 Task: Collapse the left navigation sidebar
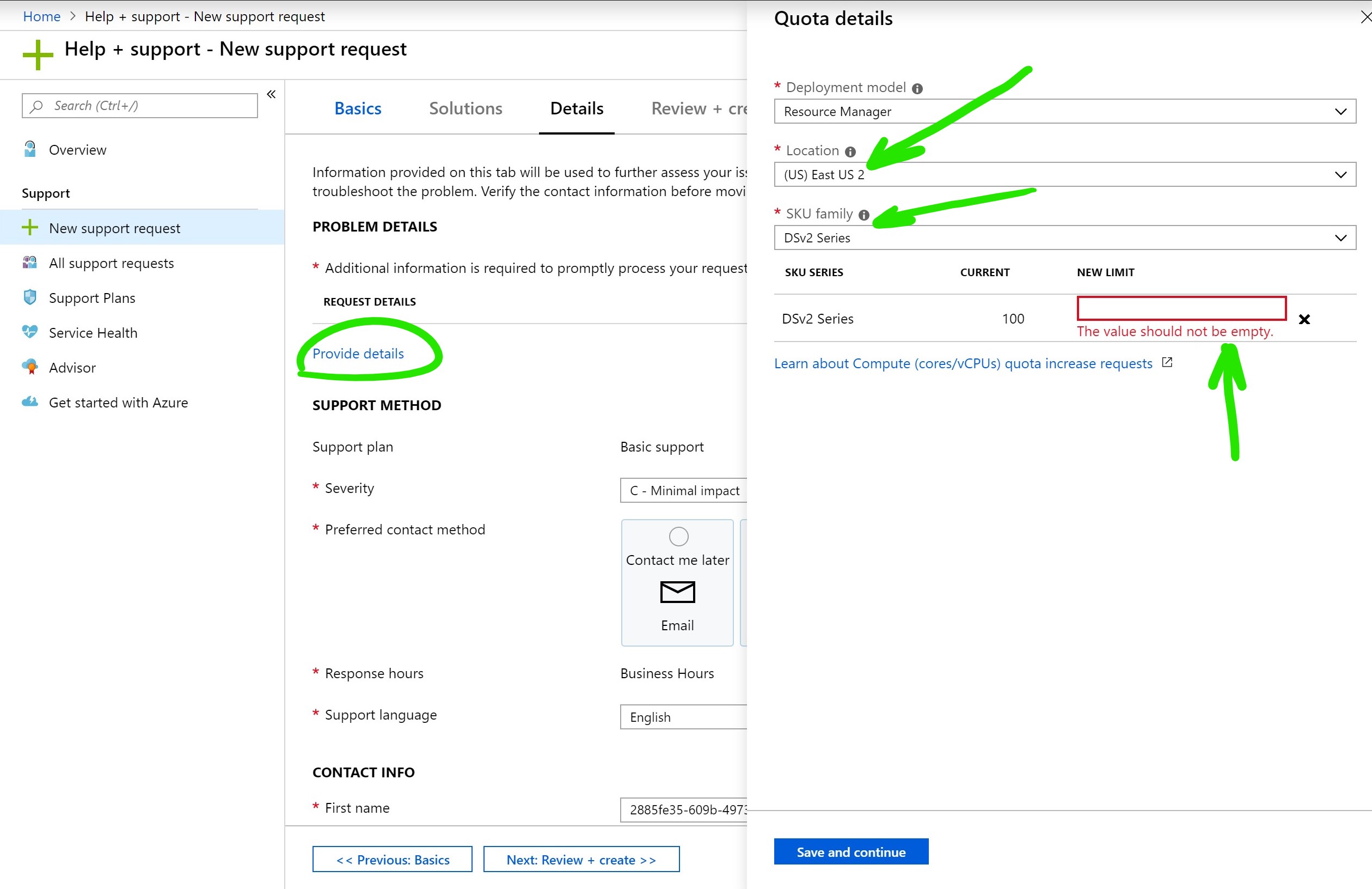(x=271, y=94)
